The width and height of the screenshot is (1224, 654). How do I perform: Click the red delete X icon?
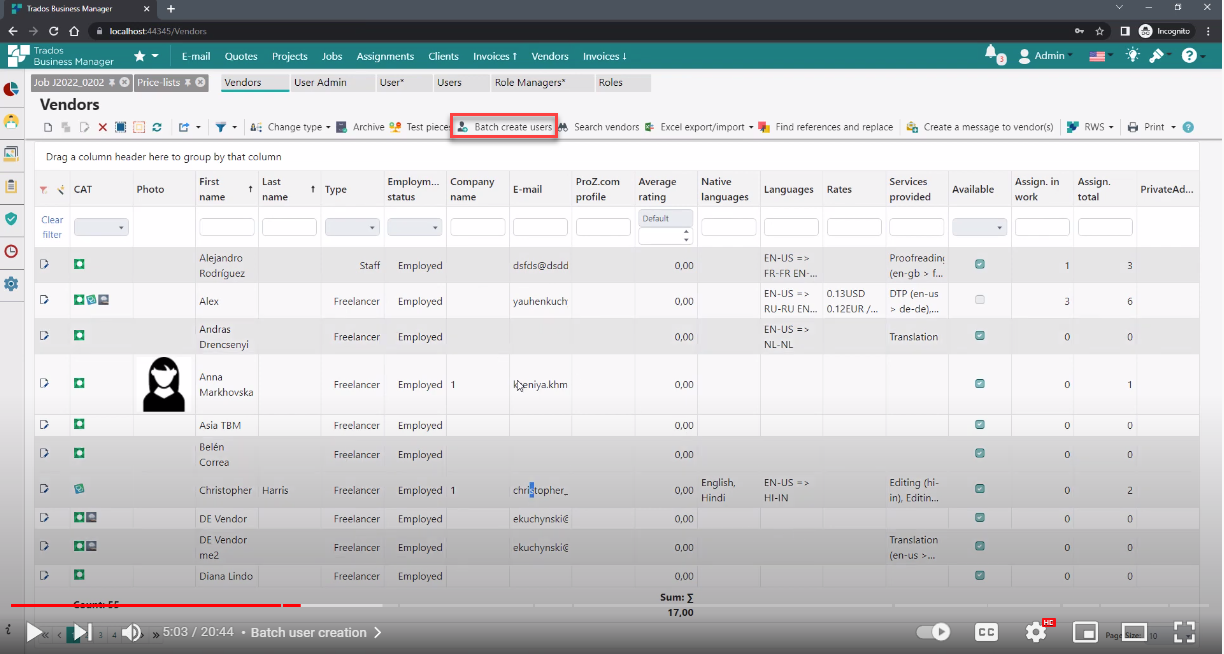coord(102,127)
